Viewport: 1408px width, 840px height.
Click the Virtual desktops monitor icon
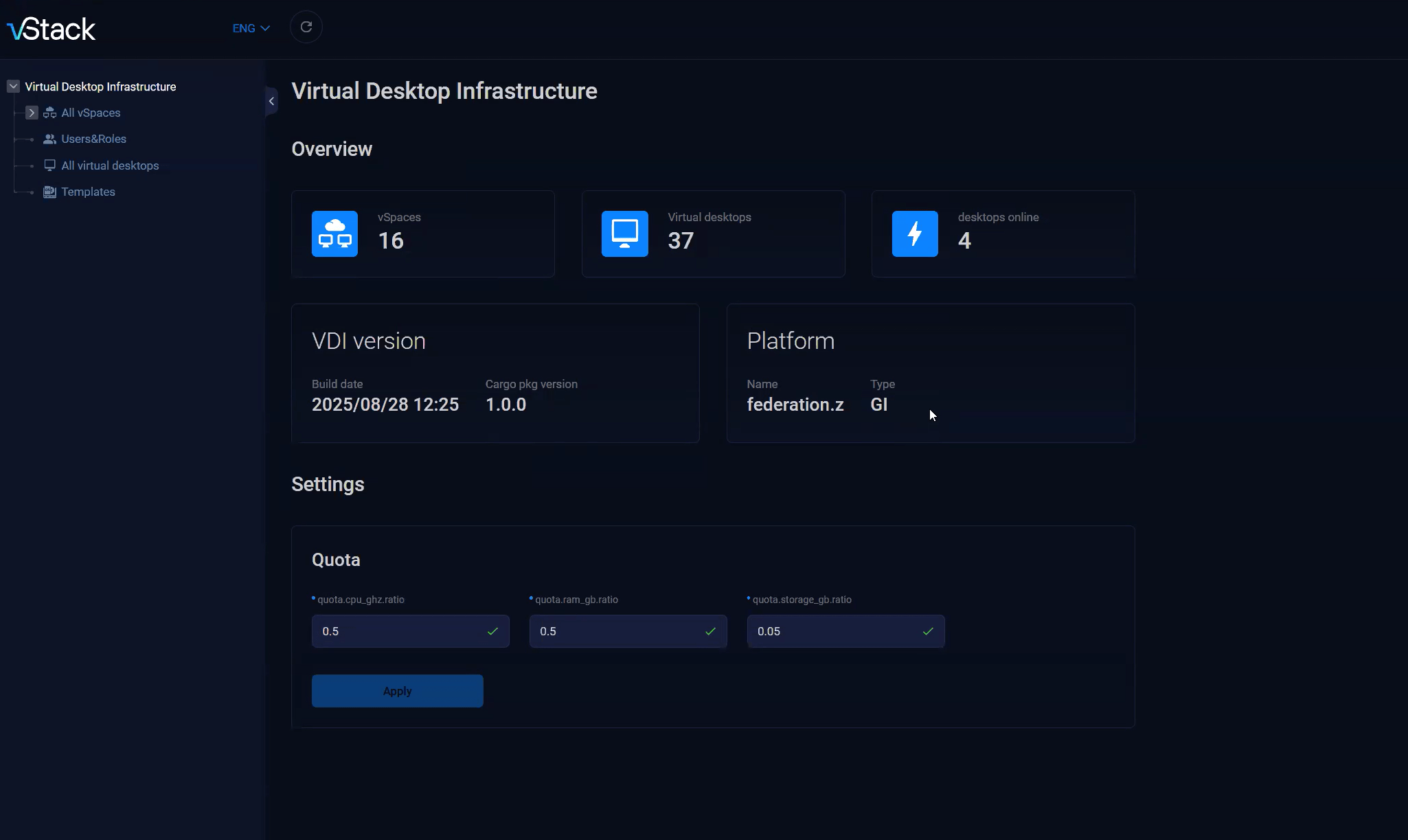[x=624, y=234]
